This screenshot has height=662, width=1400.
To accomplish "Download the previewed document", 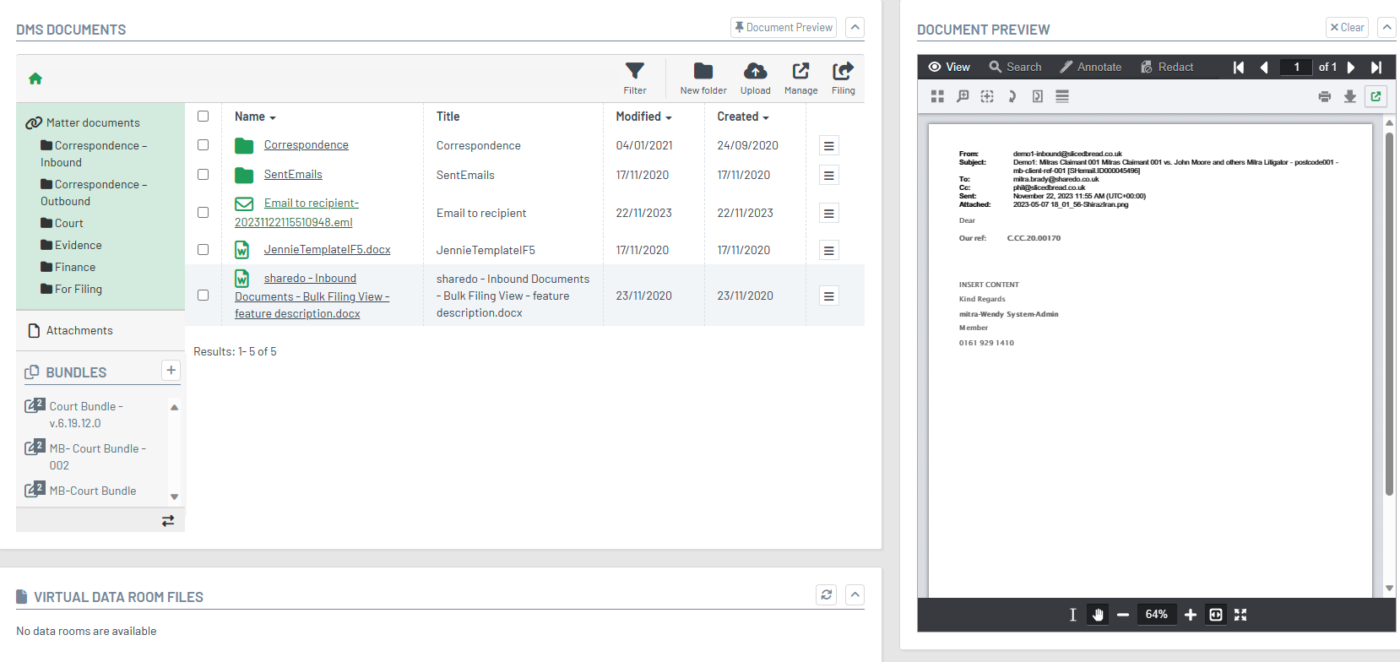I will 1350,96.
